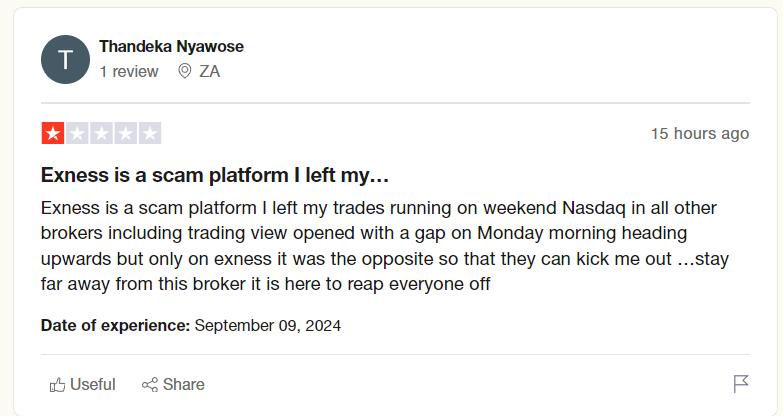Click the third grey star
Screen dimensions: 783x416
tap(101, 133)
